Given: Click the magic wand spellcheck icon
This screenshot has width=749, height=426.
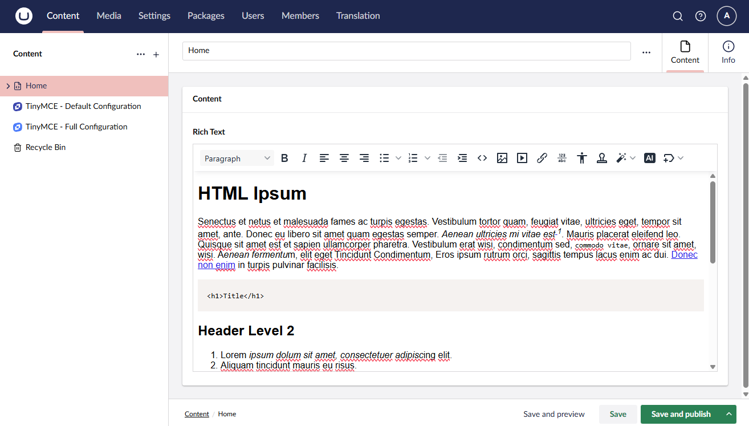Looking at the screenshot, I should tap(621, 158).
